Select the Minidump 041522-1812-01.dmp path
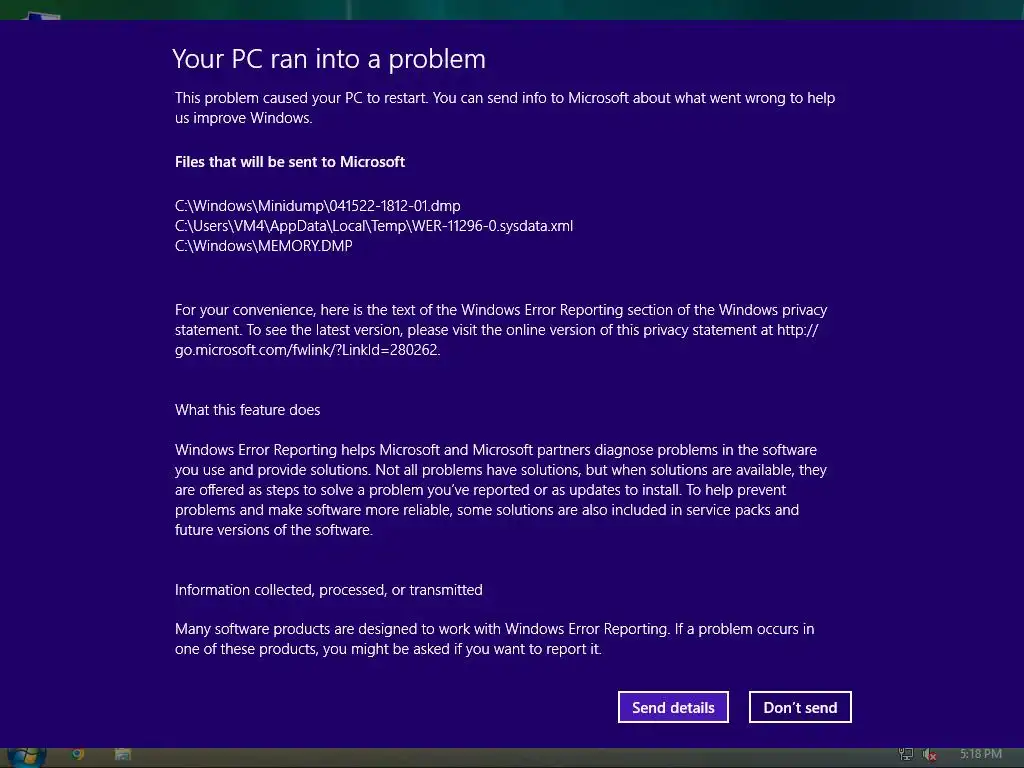The width and height of the screenshot is (1024, 768). (x=317, y=206)
